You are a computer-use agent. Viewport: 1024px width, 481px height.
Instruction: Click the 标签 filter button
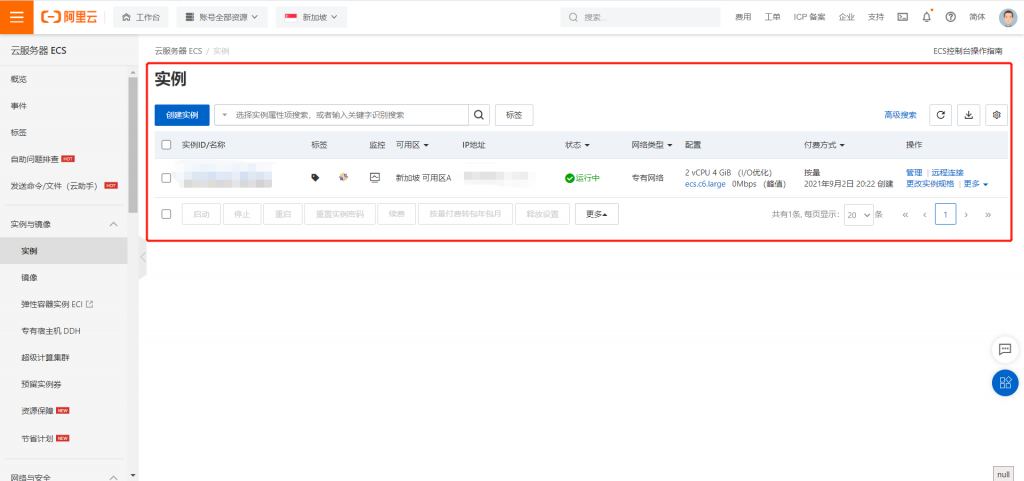pyautogui.click(x=514, y=115)
